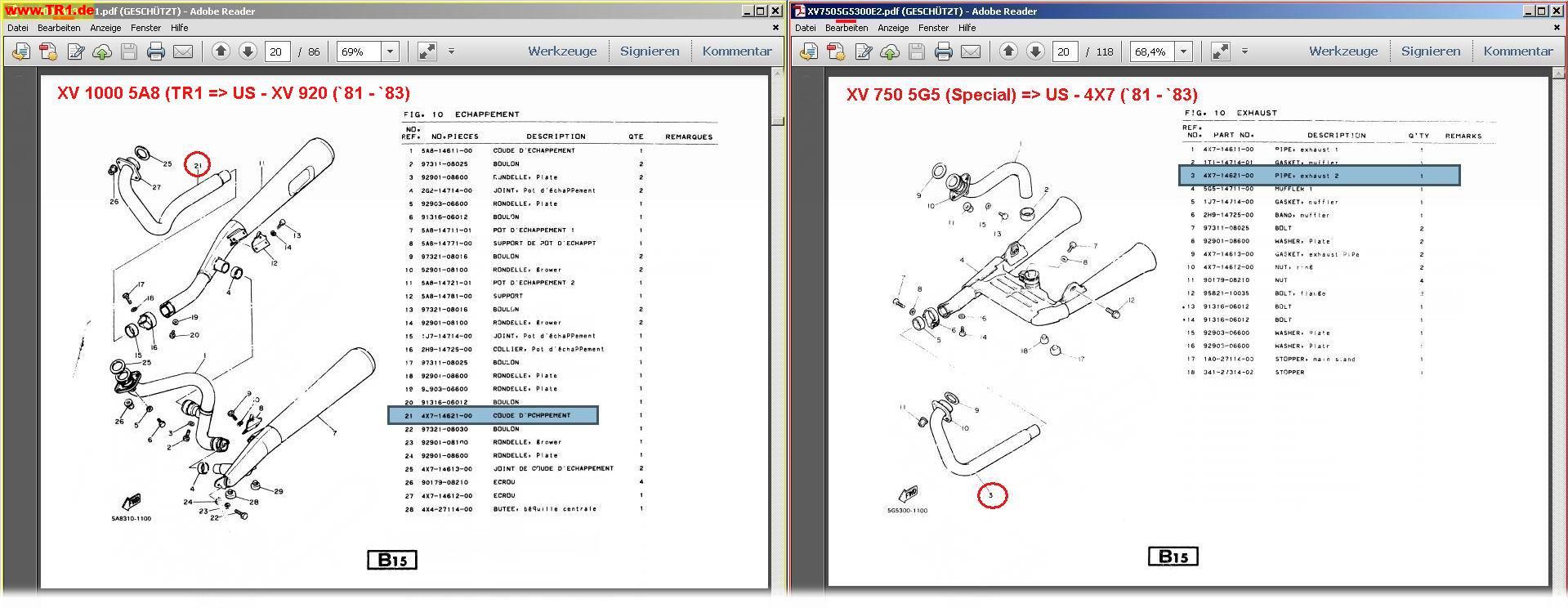Click 'FIG. 10 ECHAPPEMENT' heading in left document
The height and width of the screenshot is (608, 1568).
tap(461, 114)
